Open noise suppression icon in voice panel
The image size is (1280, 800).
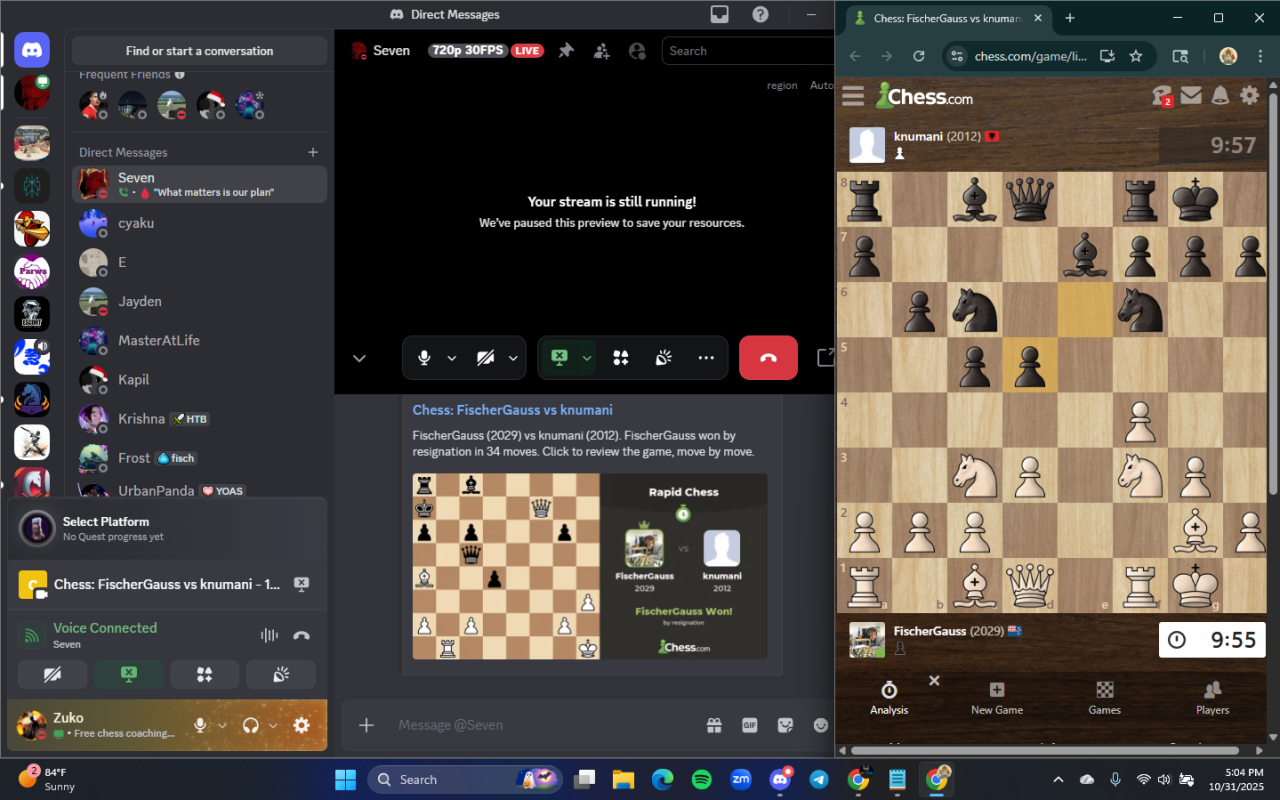(269, 635)
